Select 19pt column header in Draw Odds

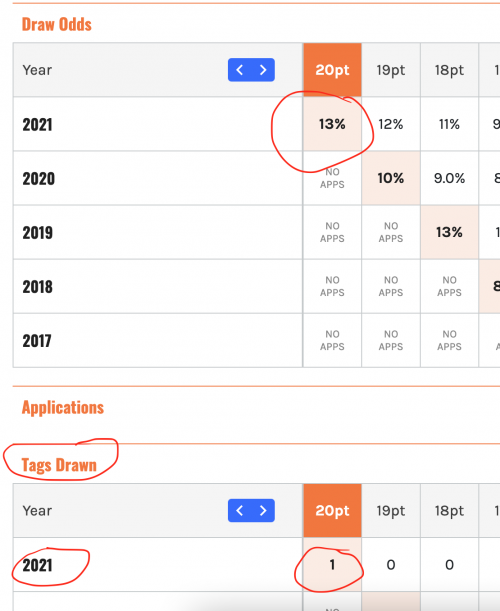click(391, 70)
